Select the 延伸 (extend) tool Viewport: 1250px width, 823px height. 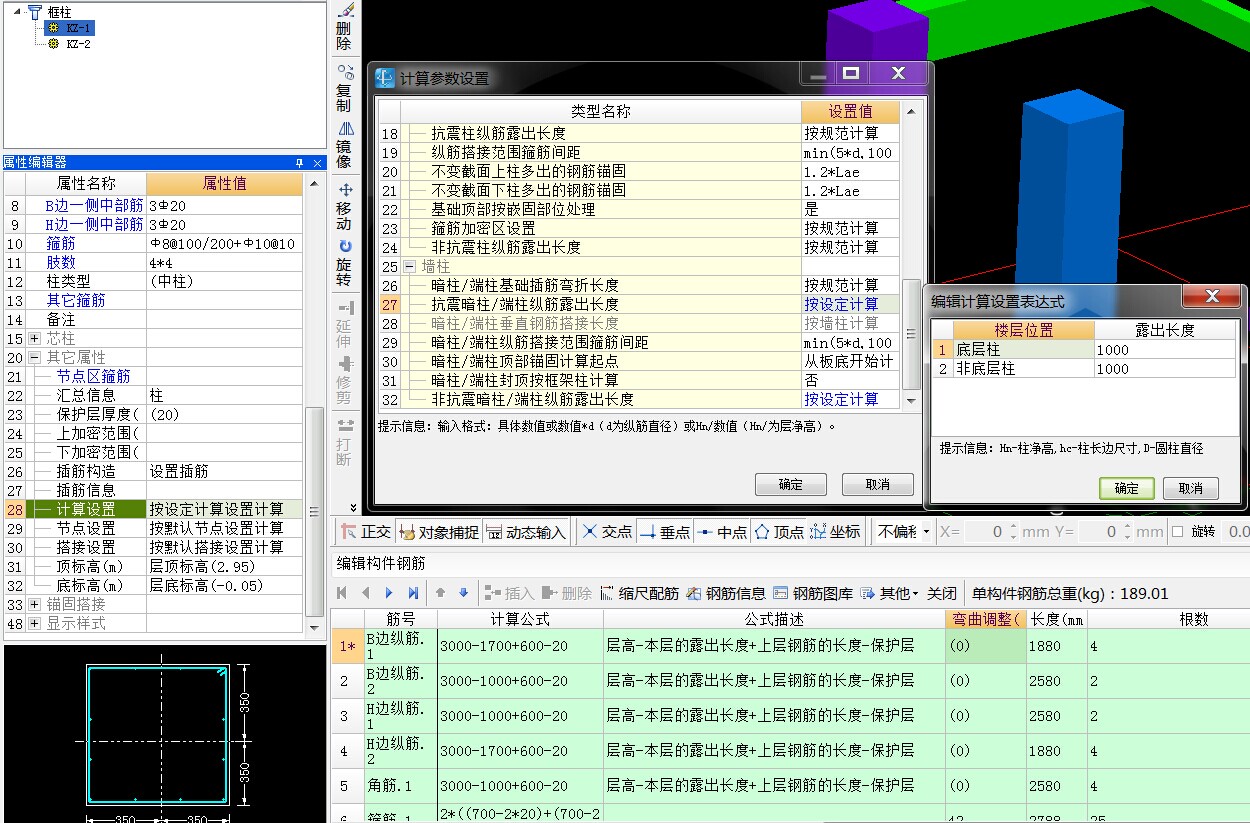[345, 323]
